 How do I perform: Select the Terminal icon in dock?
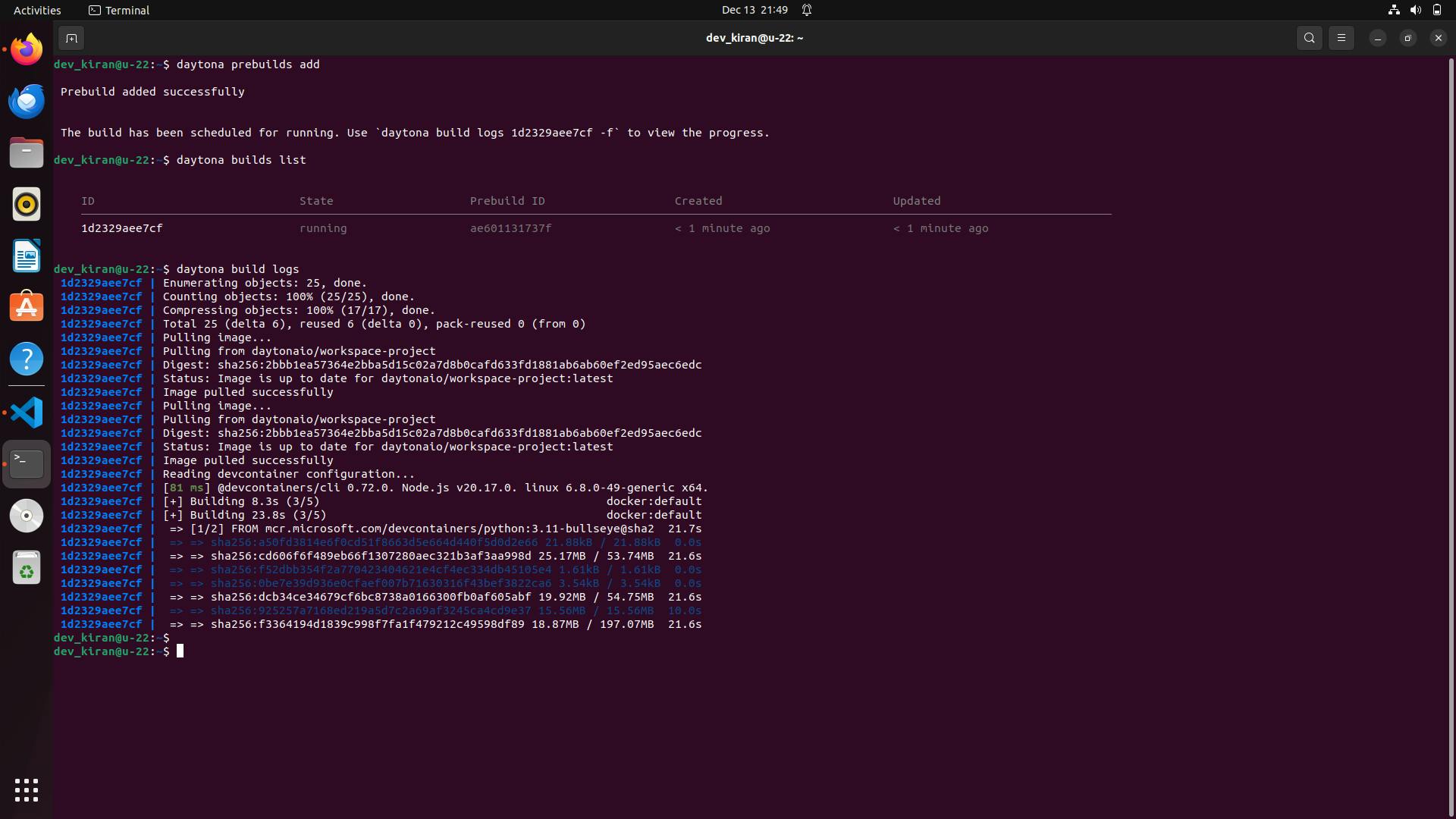click(x=27, y=463)
